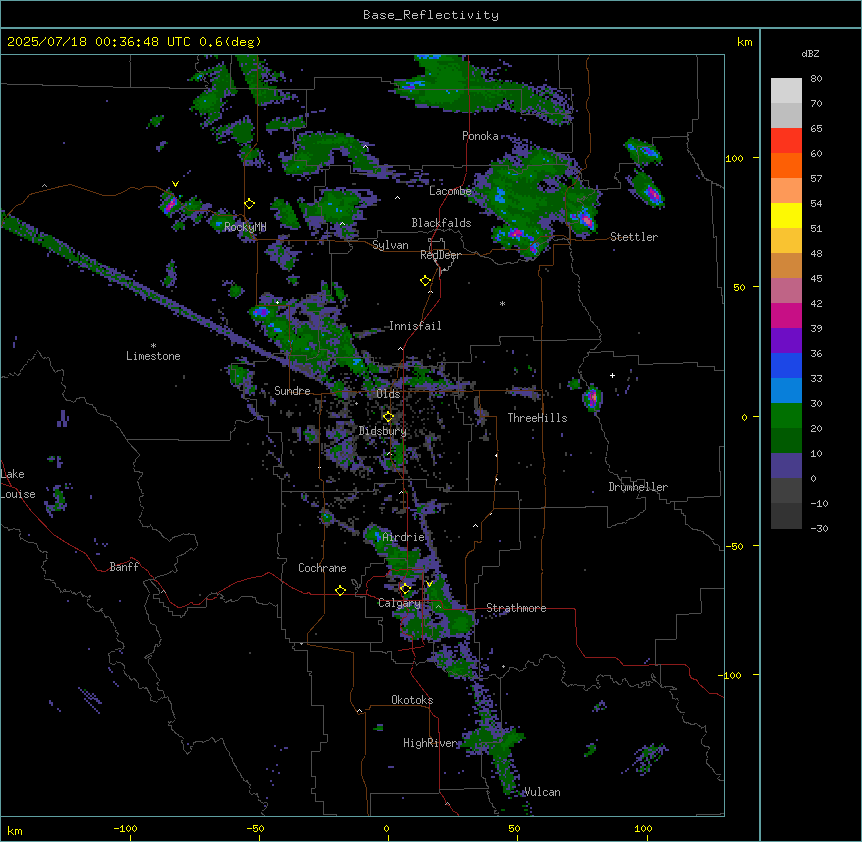862x842 pixels.
Task: Select the Strathmore label
Action: point(516,608)
